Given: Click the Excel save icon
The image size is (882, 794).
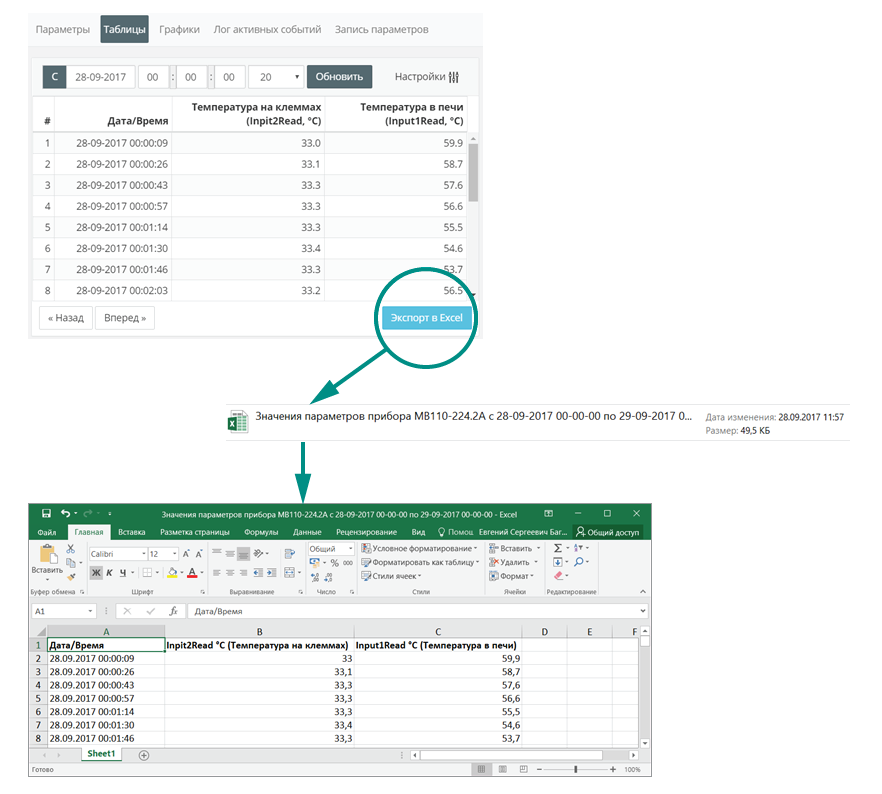Looking at the screenshot, I should point(46,513).
